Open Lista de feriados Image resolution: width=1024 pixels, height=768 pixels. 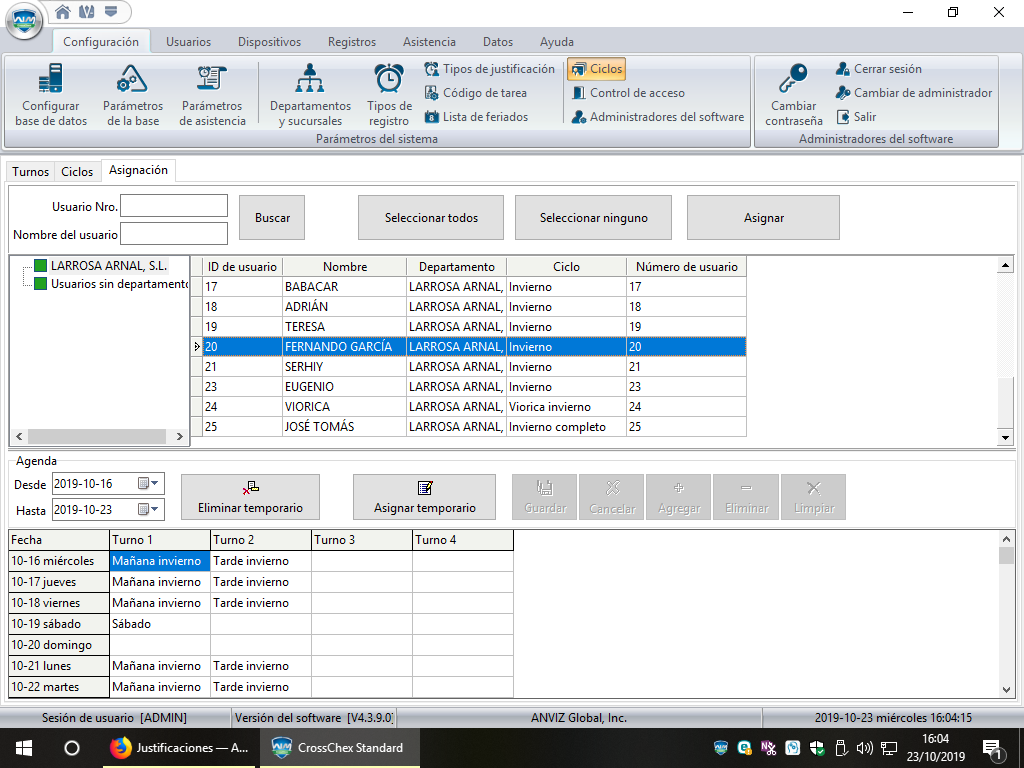(x=476, y=117)
